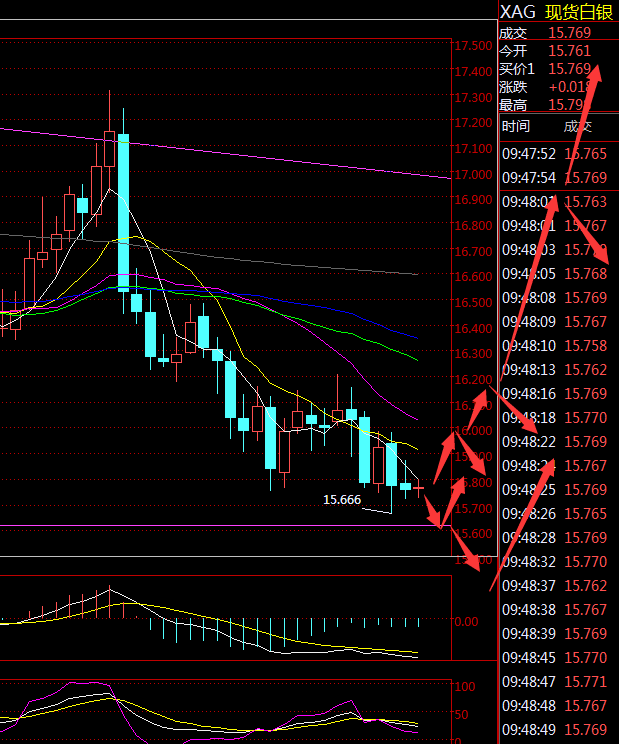
Task: Click price 15.758 in the 09:48:10 row
Action: coord(586,345)
